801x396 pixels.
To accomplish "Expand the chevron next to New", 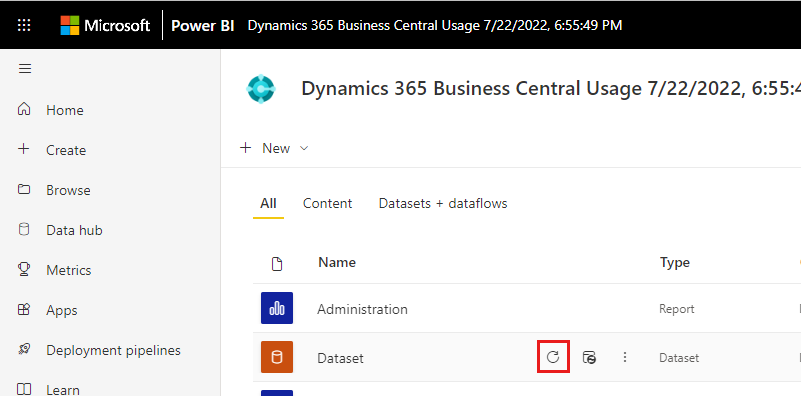I will point(304,149).
